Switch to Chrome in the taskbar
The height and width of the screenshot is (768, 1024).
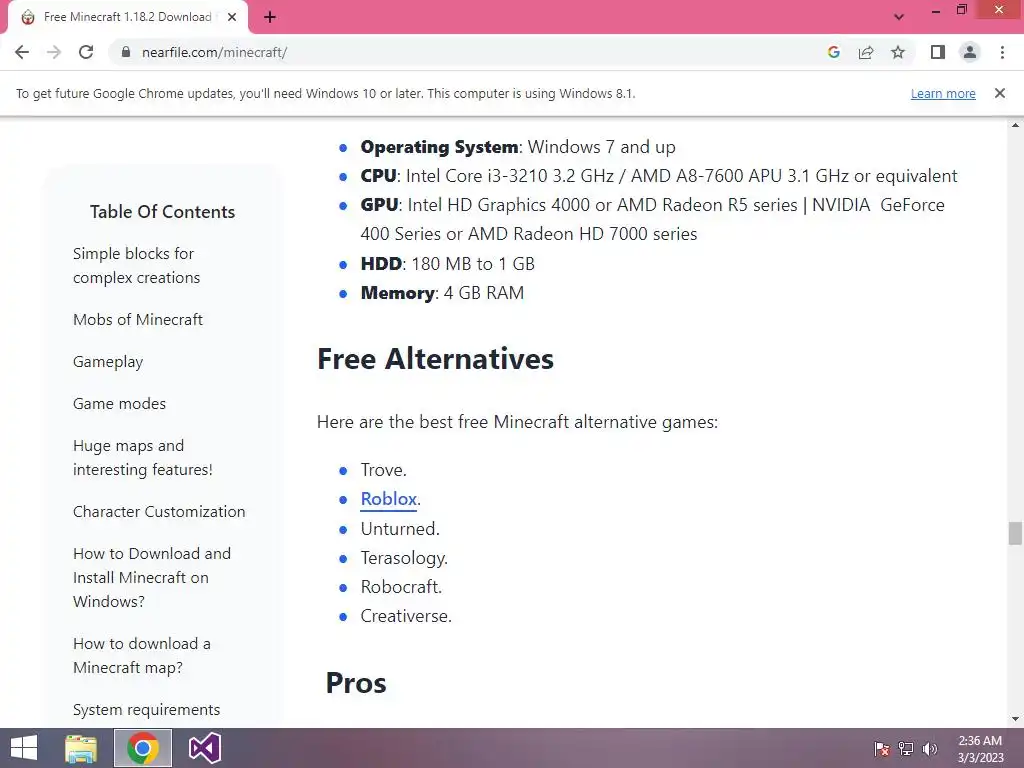pos(143,748)
